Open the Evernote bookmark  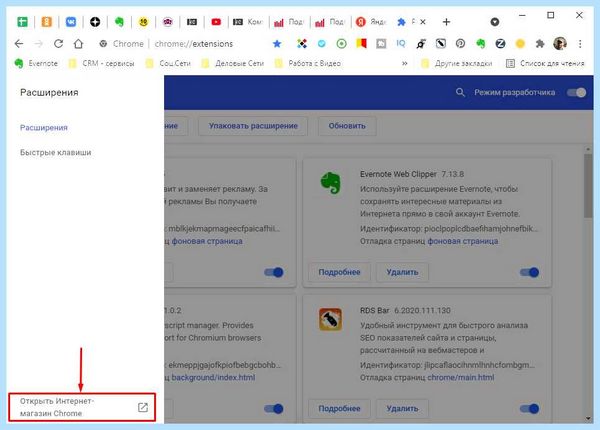[36, 64]
